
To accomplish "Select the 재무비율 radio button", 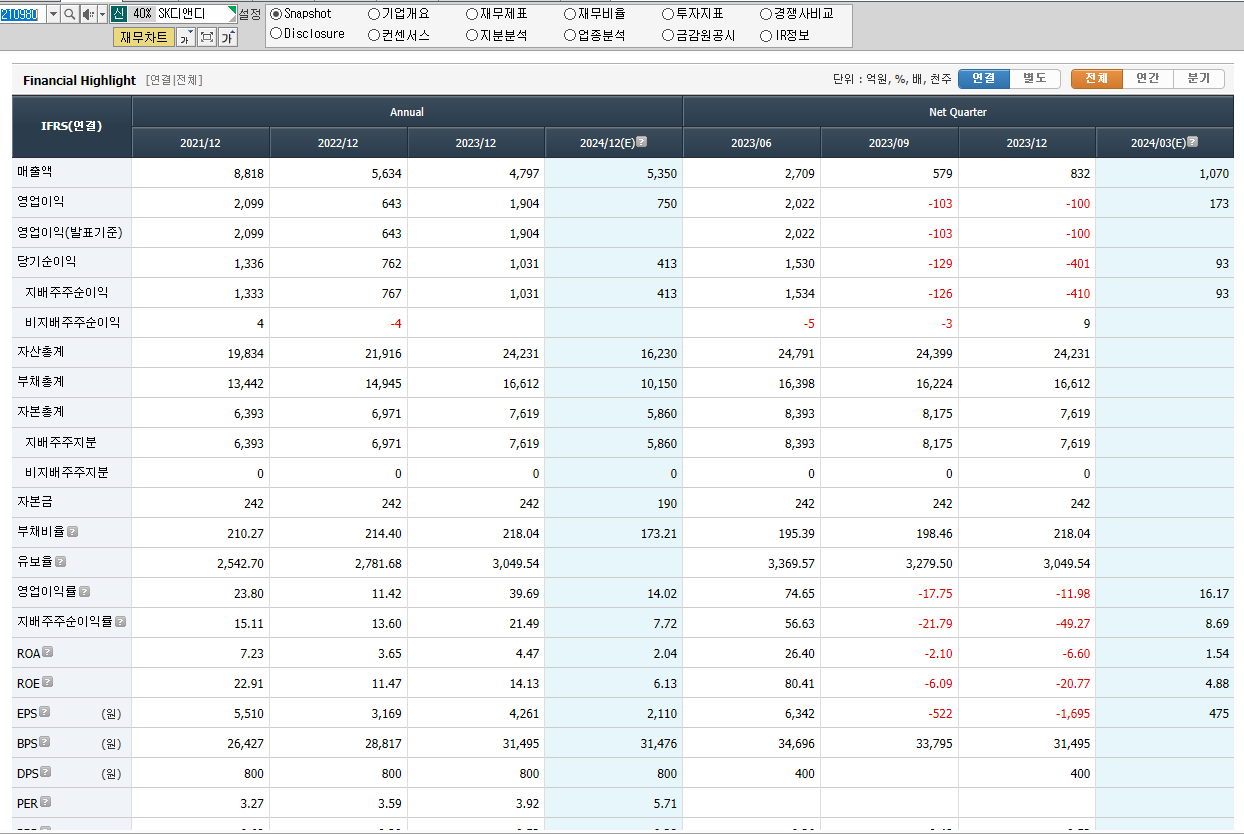I will [570, 14].
